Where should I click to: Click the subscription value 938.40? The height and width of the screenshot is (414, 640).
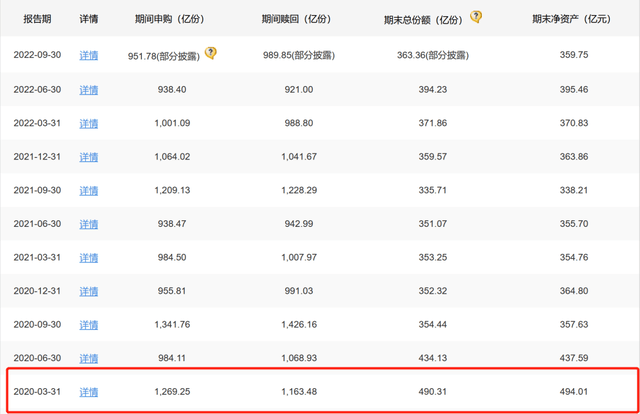click(x=172, y=89)
